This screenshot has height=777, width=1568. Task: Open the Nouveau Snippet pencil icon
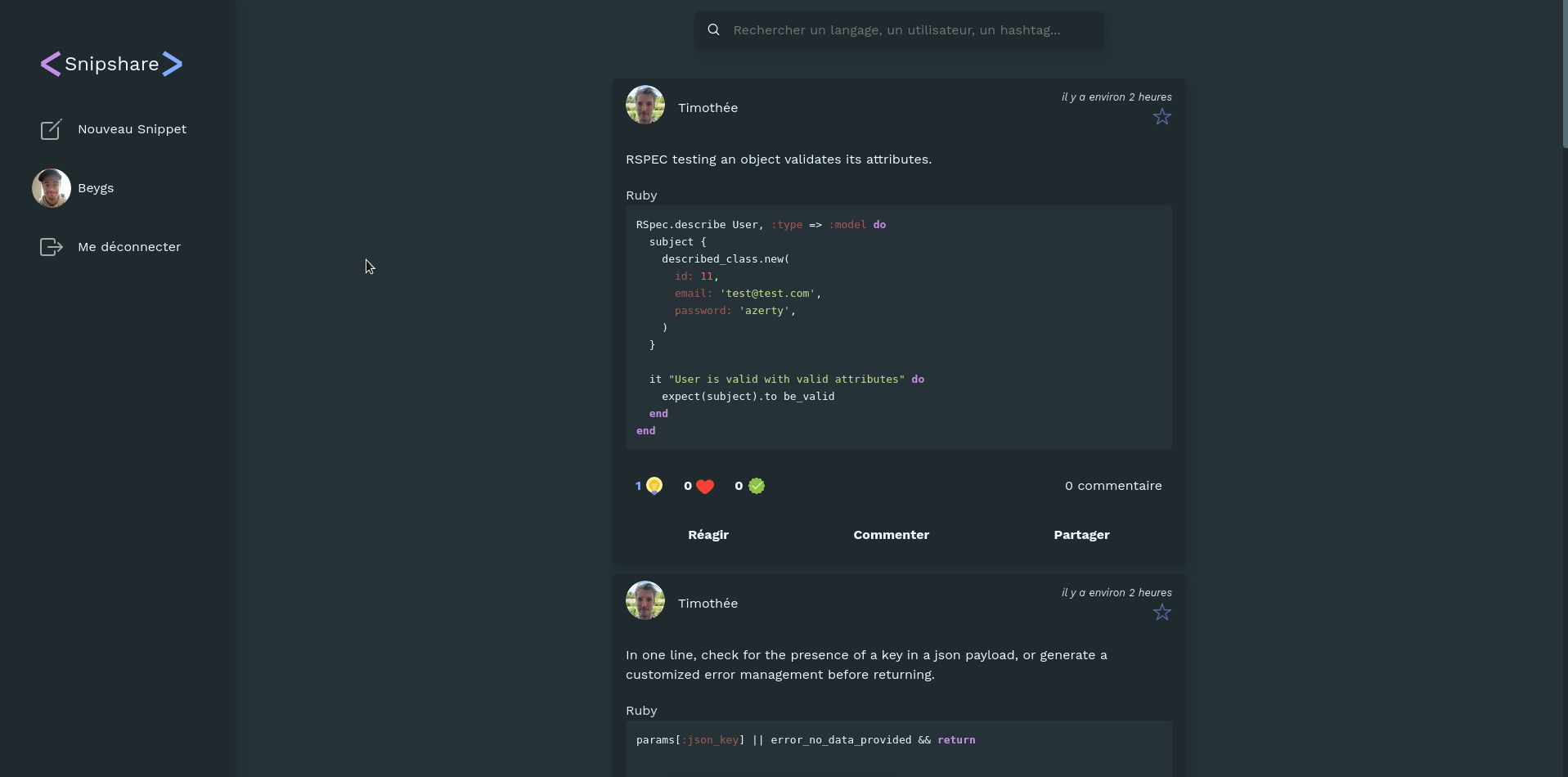tap(52, 129)
